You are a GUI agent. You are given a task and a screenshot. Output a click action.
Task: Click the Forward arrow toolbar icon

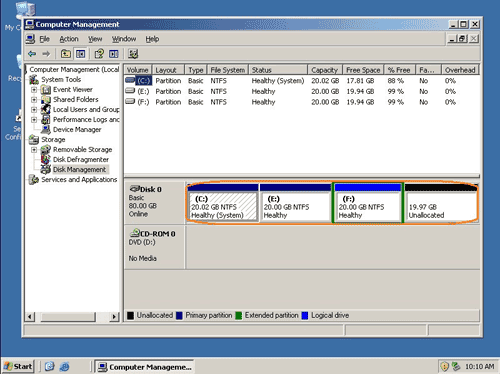pos(46,54)
